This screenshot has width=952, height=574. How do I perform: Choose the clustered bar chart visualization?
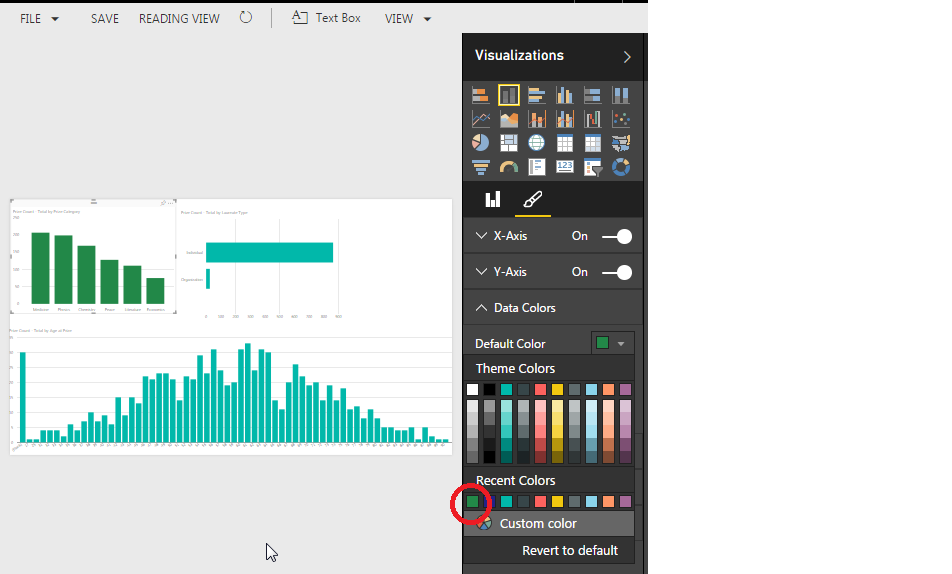click(x=537, y=95)
